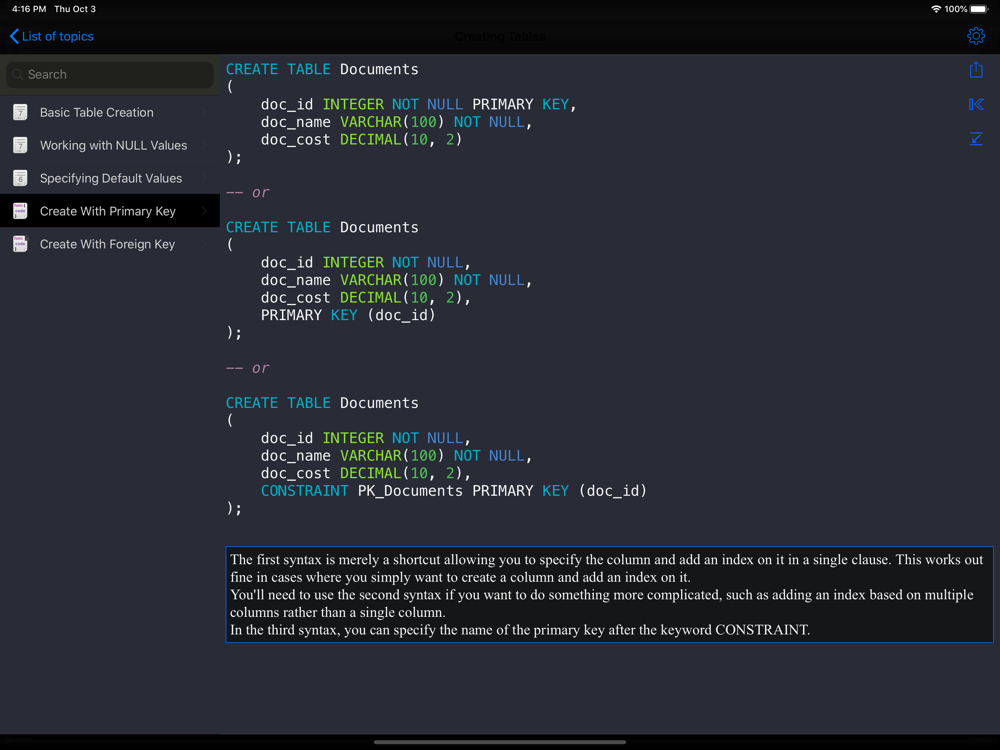The height and width of the screenshot is (750, 1000).
Task: Select the Working with NULL Values topic
Action: coord(113,145)
